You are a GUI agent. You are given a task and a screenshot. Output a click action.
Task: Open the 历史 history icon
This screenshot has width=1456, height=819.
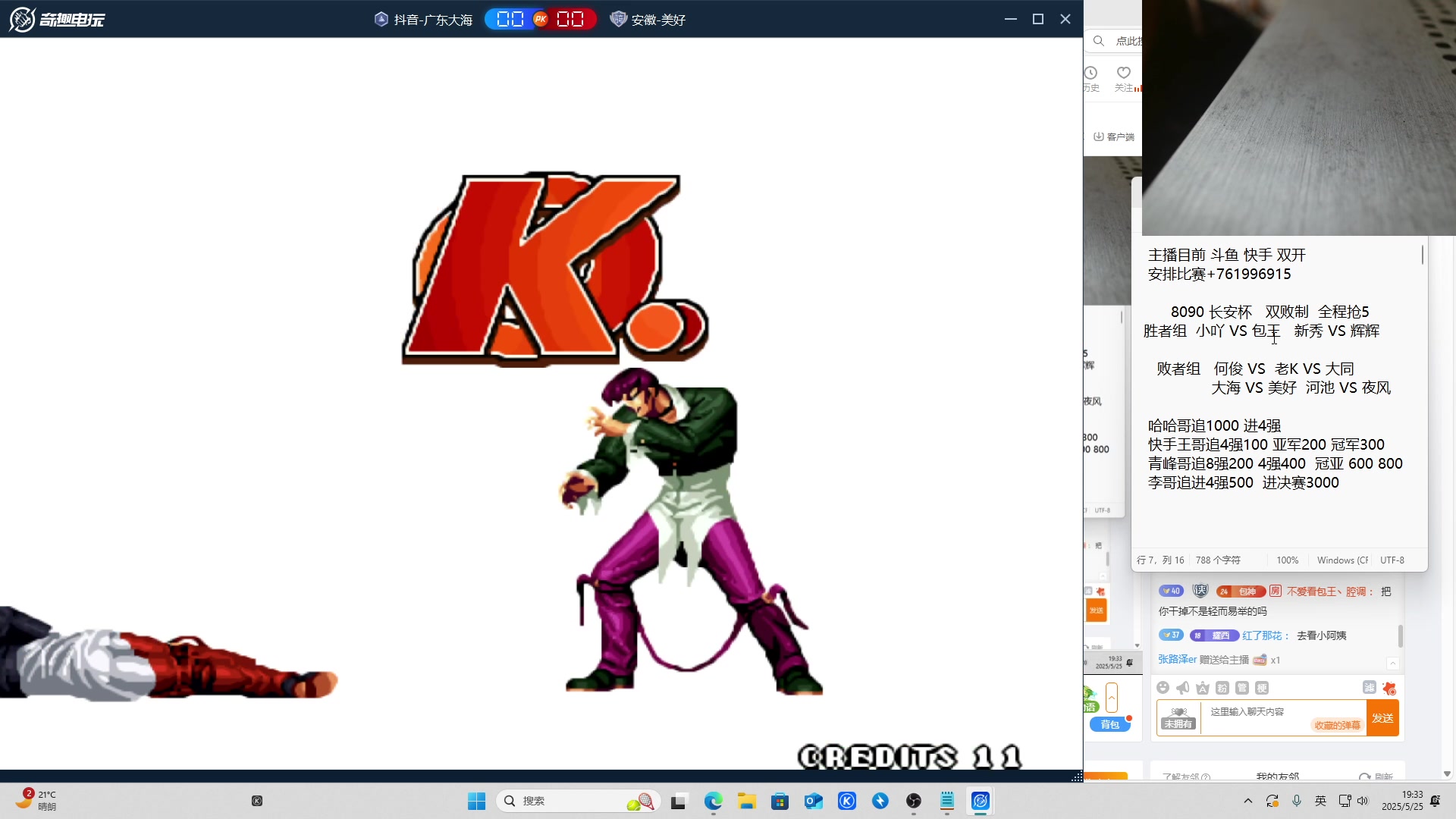pos(1091,78)
